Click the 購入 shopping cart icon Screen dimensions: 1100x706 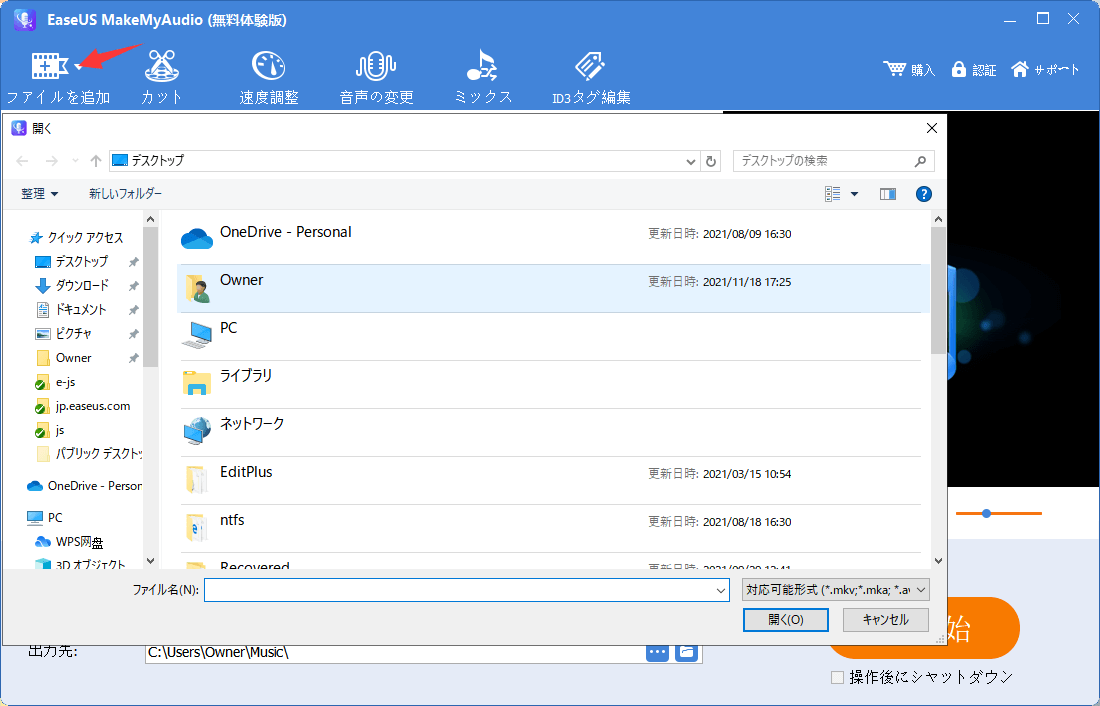895,69
